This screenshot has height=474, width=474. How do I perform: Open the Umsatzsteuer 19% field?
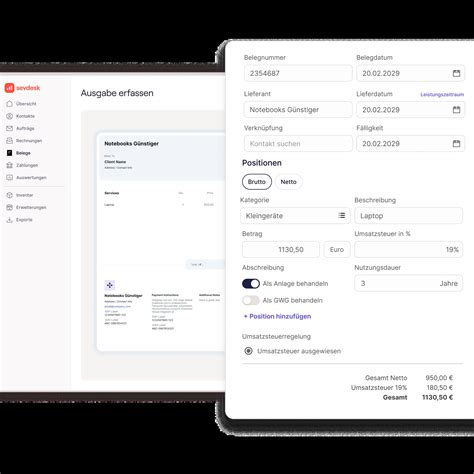408,250
